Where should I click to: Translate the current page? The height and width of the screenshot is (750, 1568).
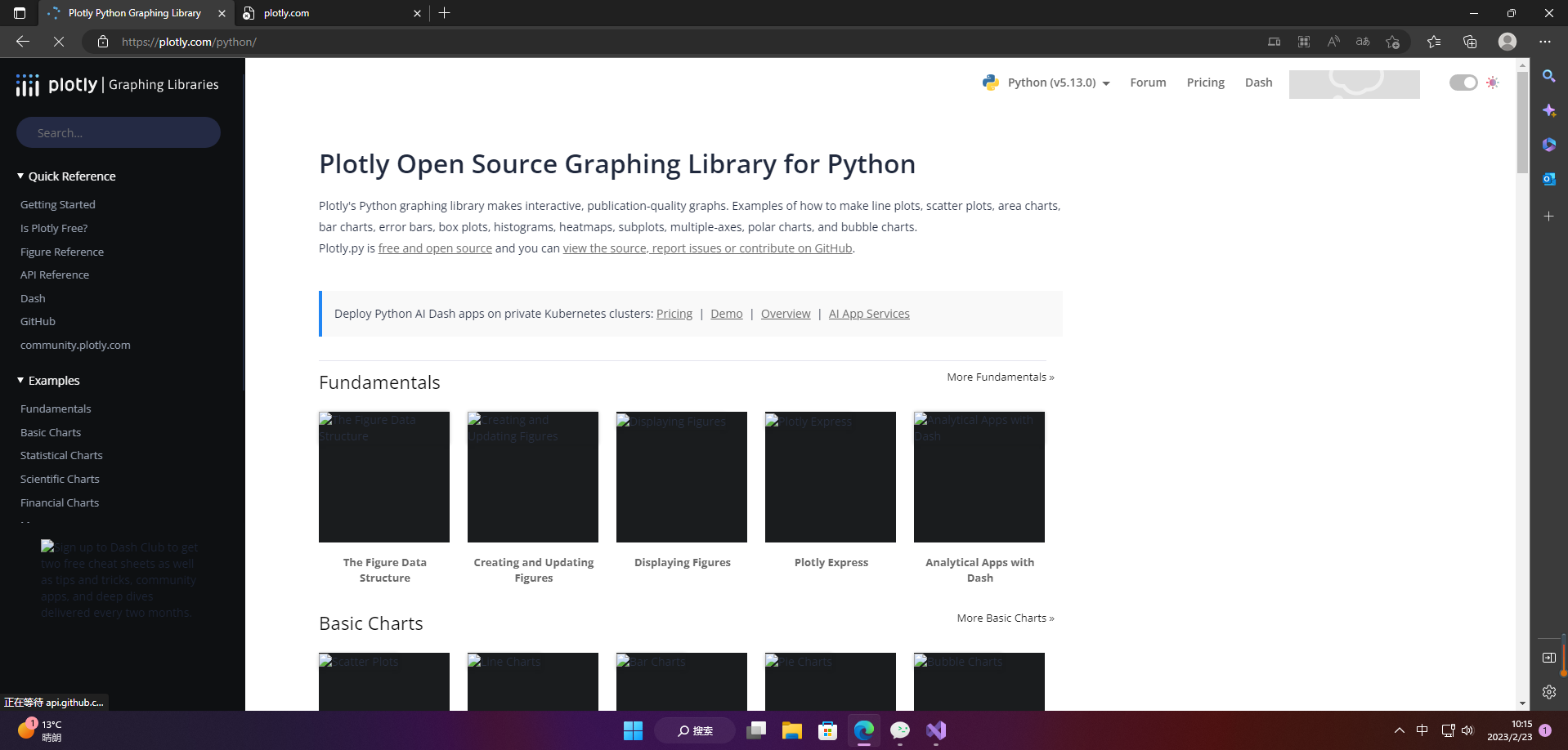pyautogui.click(x=1363, y=41)
